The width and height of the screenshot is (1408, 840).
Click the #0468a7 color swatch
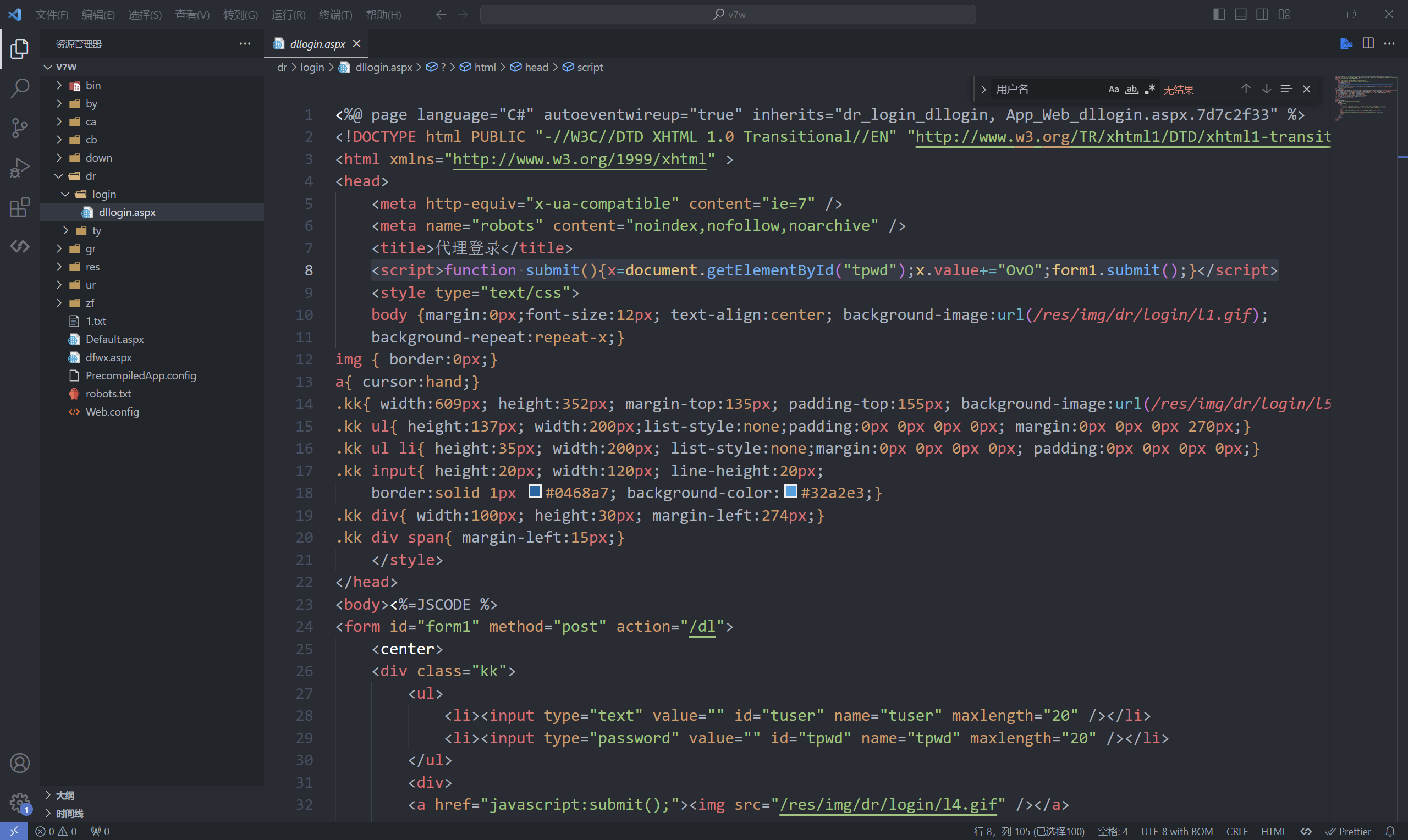pyautogui.click(x=535, y=491)
